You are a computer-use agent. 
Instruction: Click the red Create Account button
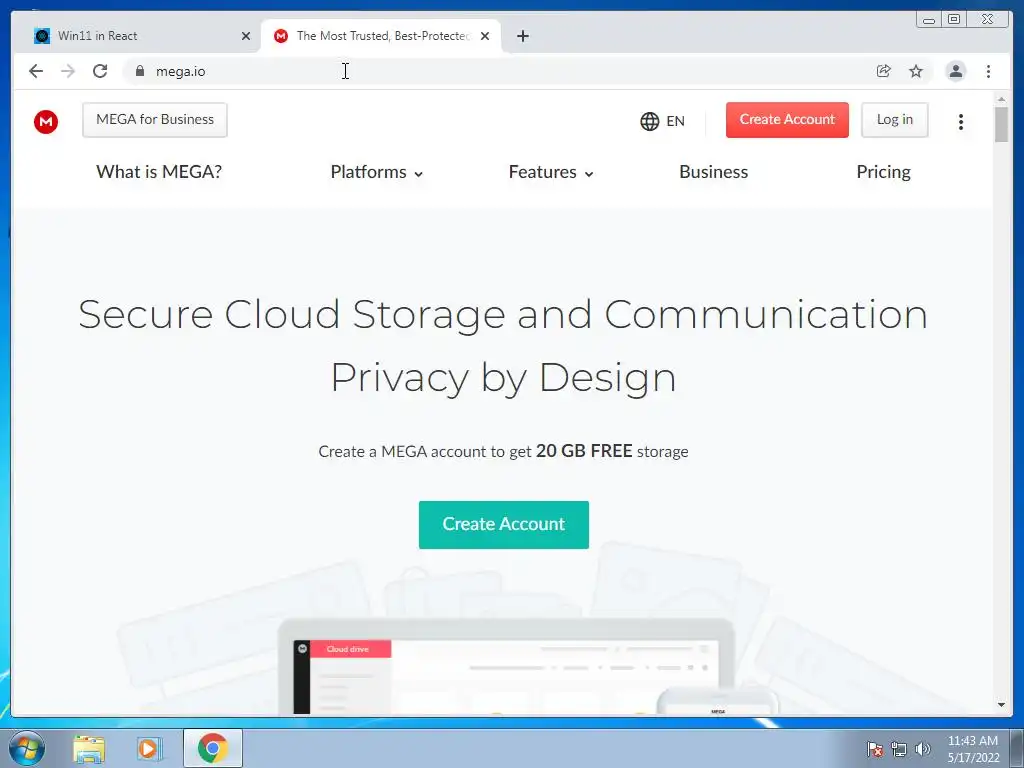(x=787, y=120)
